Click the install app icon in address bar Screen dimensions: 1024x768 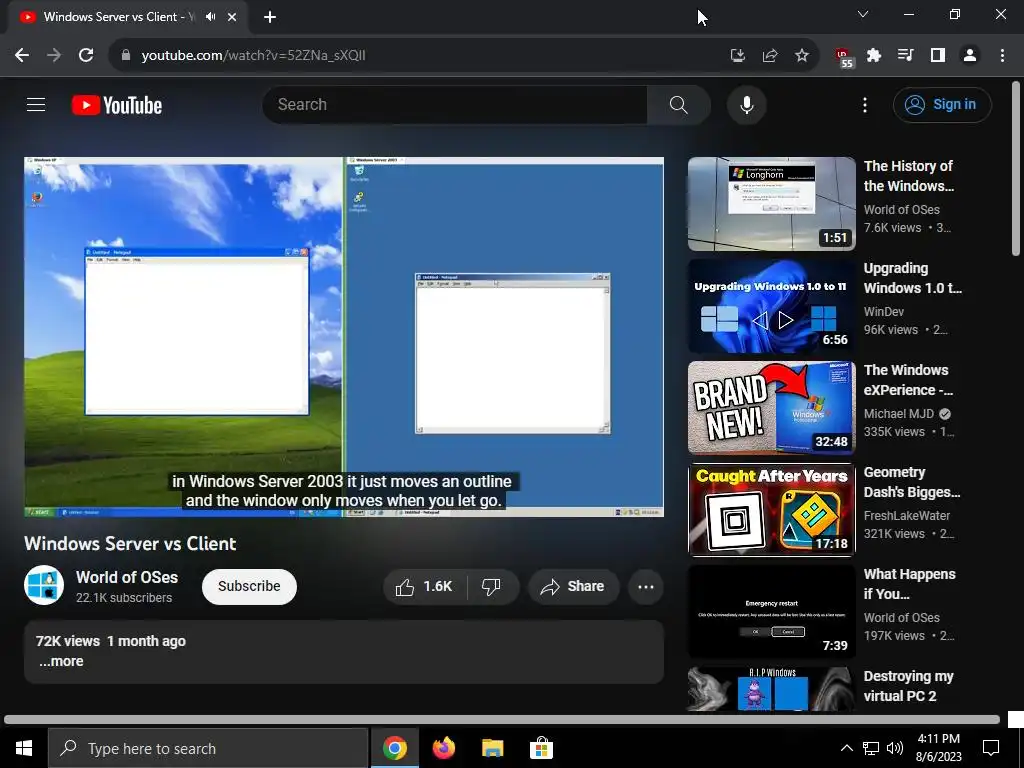[737, 56]
